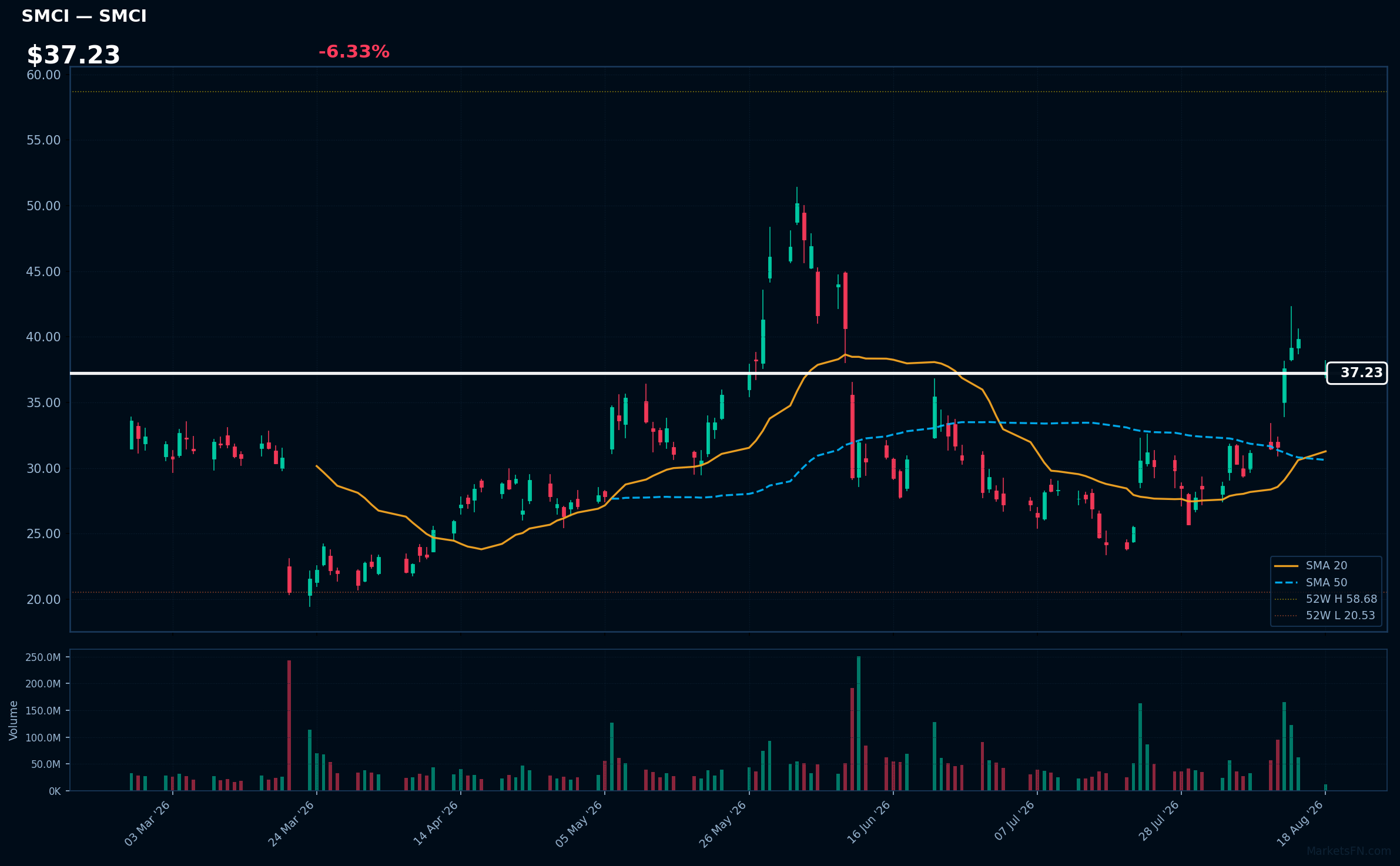Click the 150.0M volume axis label
The height and width of the screenshot is (866, 1400).
pyautogui.click(x=43, y=711)
